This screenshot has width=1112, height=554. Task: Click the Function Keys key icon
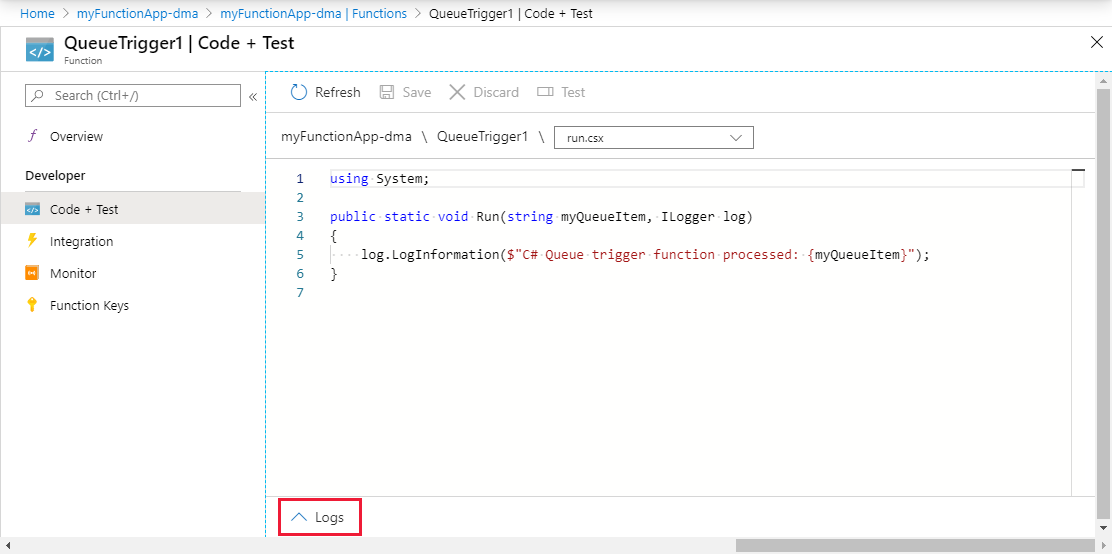tap(32, 305)
